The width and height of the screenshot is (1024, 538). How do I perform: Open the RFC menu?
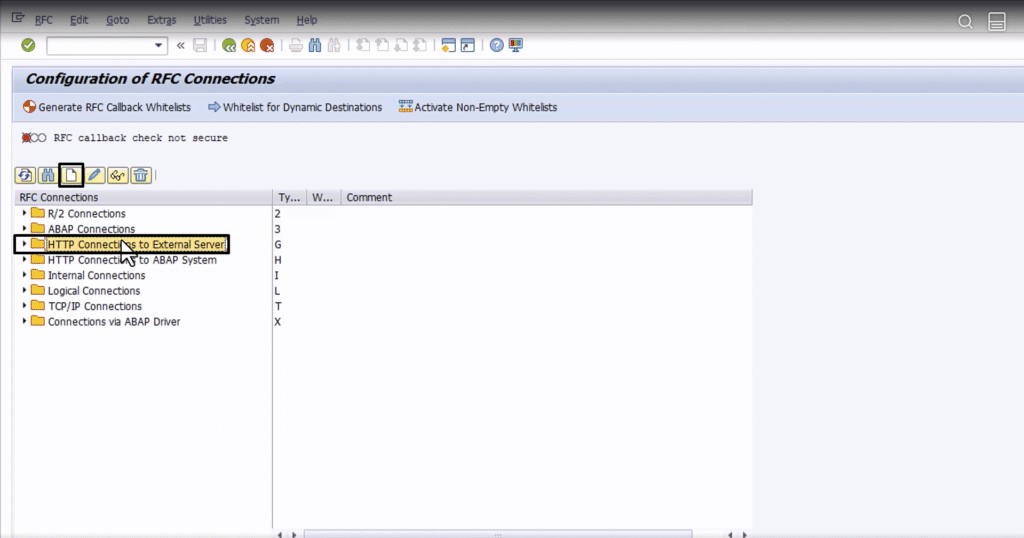tap(44, 20)
